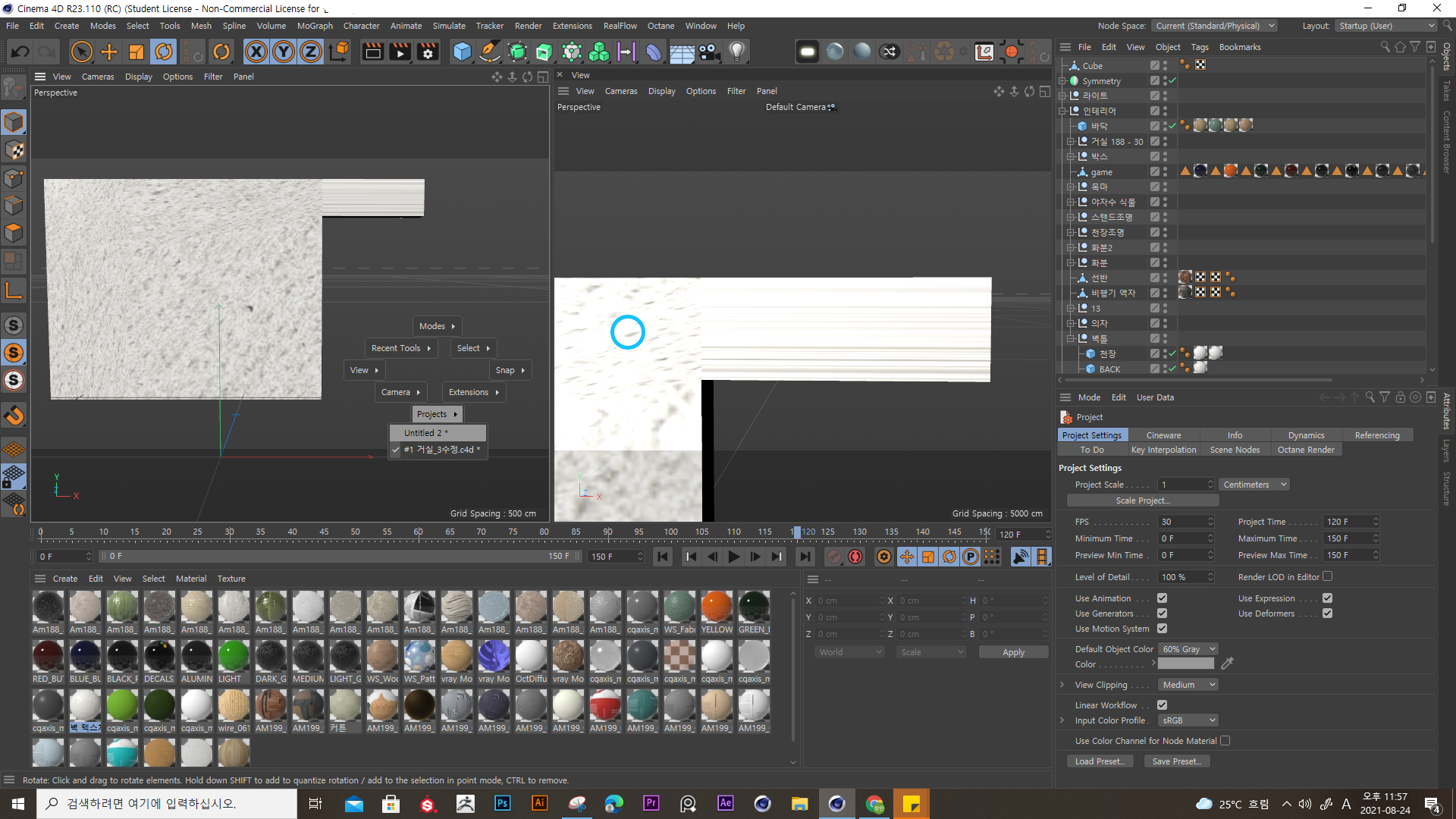Click Attributes panel lock icon
Image resolution: width=1456 pixels, height=819 pixels.
(1401, 397)
